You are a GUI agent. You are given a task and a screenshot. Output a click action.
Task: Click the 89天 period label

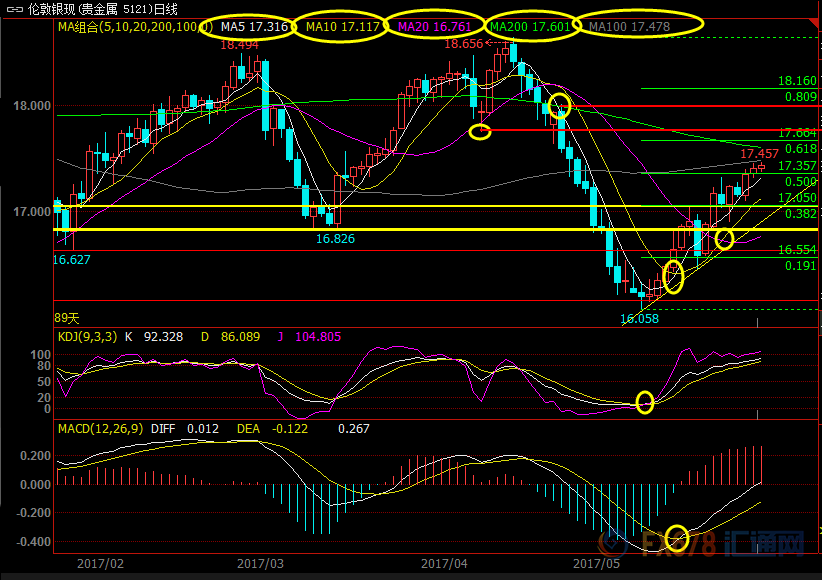pyautogui.click(x=66, y=317)
